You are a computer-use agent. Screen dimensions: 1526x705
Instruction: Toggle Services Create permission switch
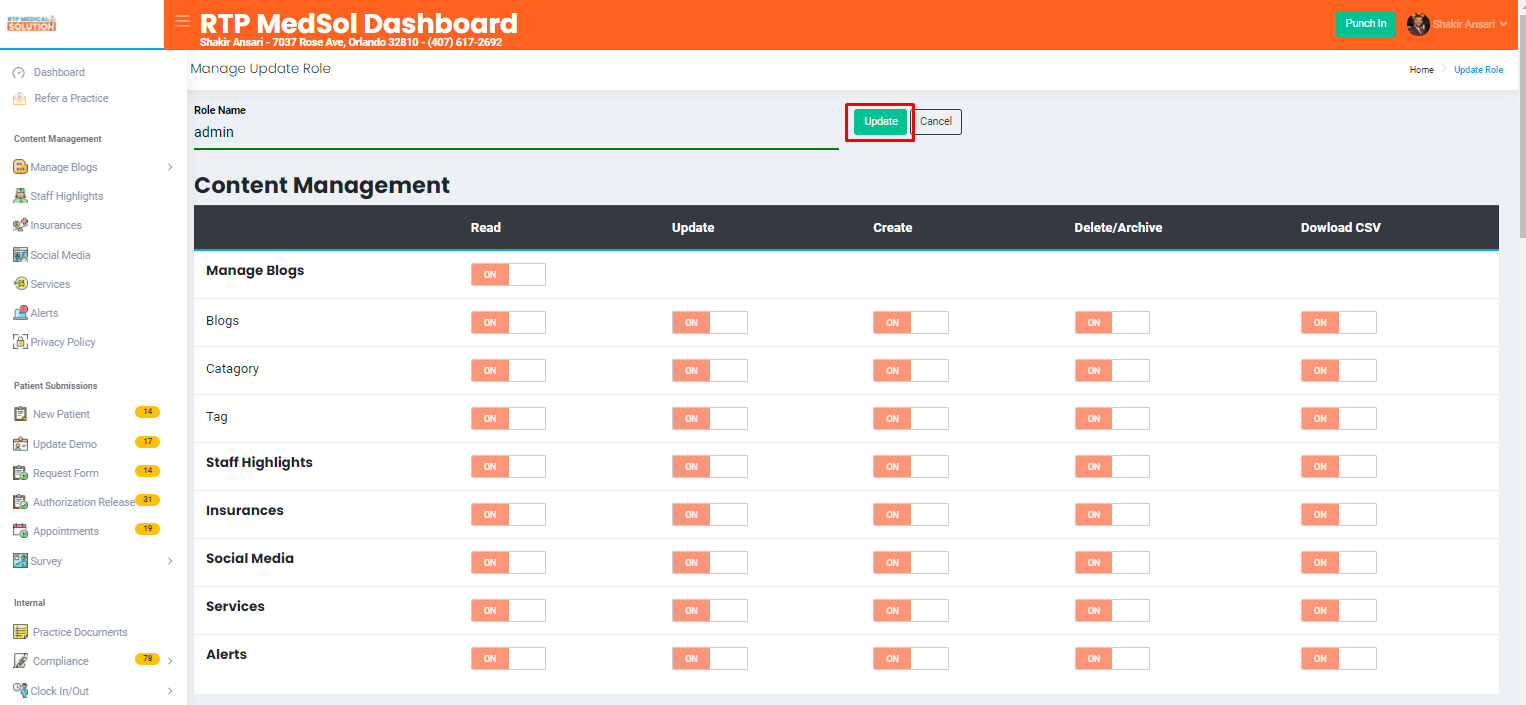(x=911, y=610)
